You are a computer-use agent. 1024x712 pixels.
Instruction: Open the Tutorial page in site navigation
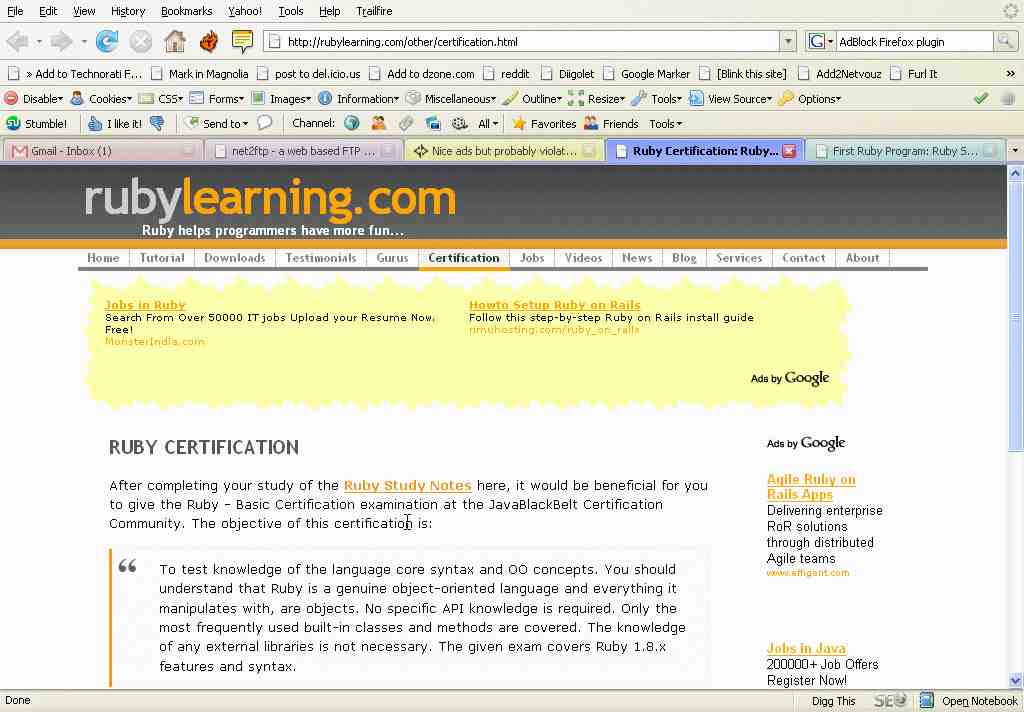(x=162, y=258)
